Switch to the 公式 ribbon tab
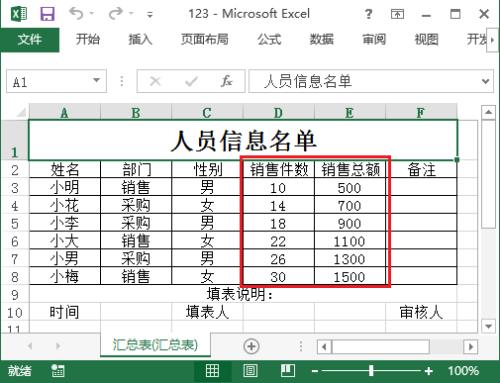The width and height of the screenshot is (500, 383). (269, 39)
